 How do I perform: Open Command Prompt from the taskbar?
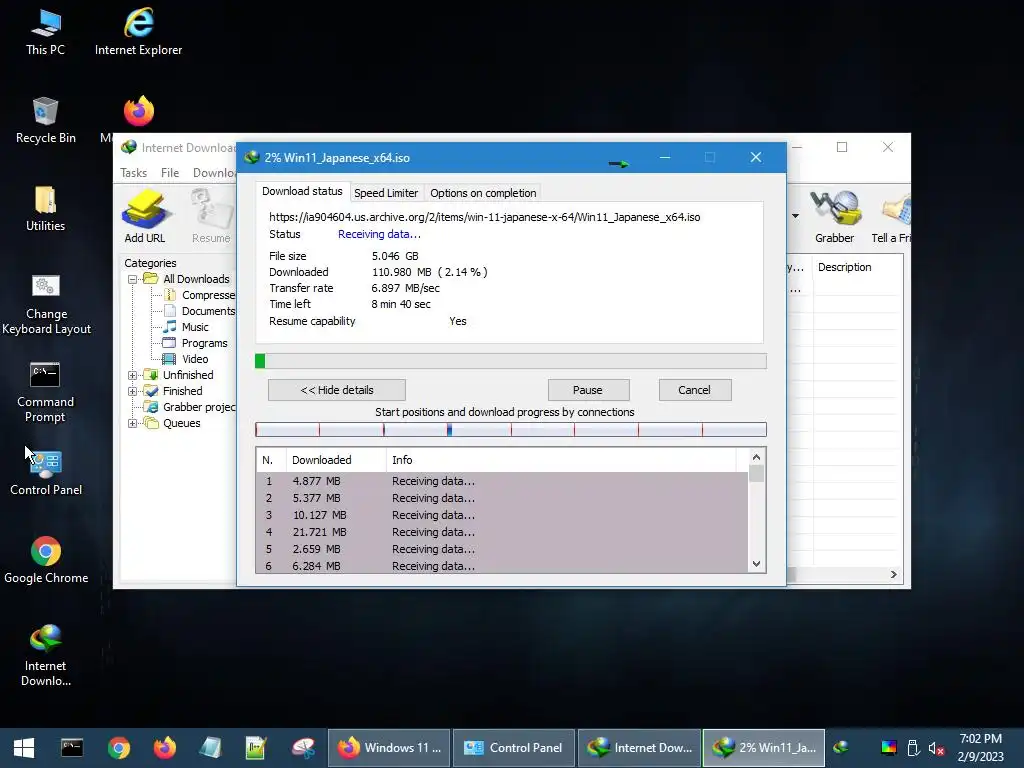pyautogui.click(x=72, y=748)
